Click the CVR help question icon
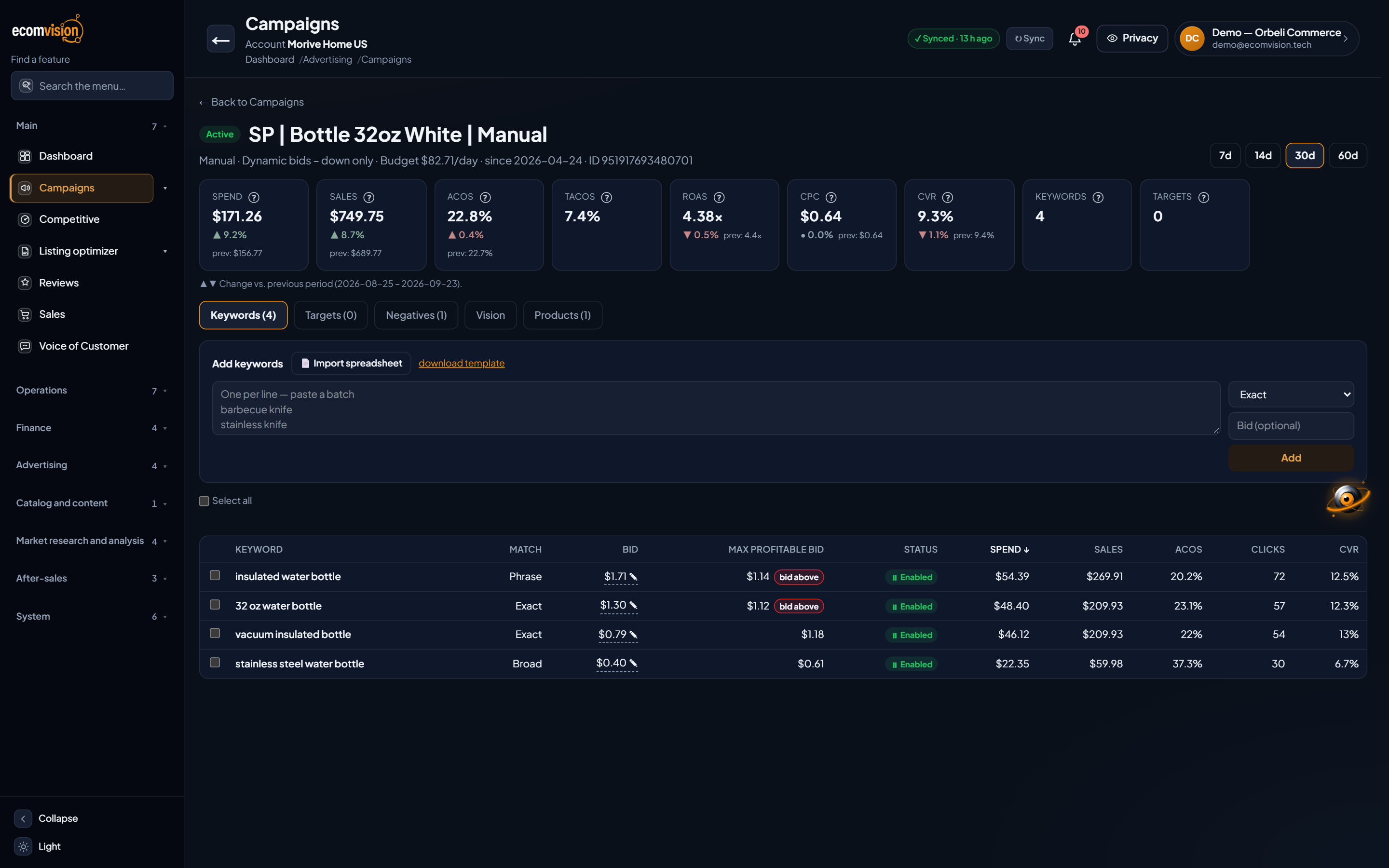Image resolution: width=1389 pixels, height=868 pixels. click(948, 197)
